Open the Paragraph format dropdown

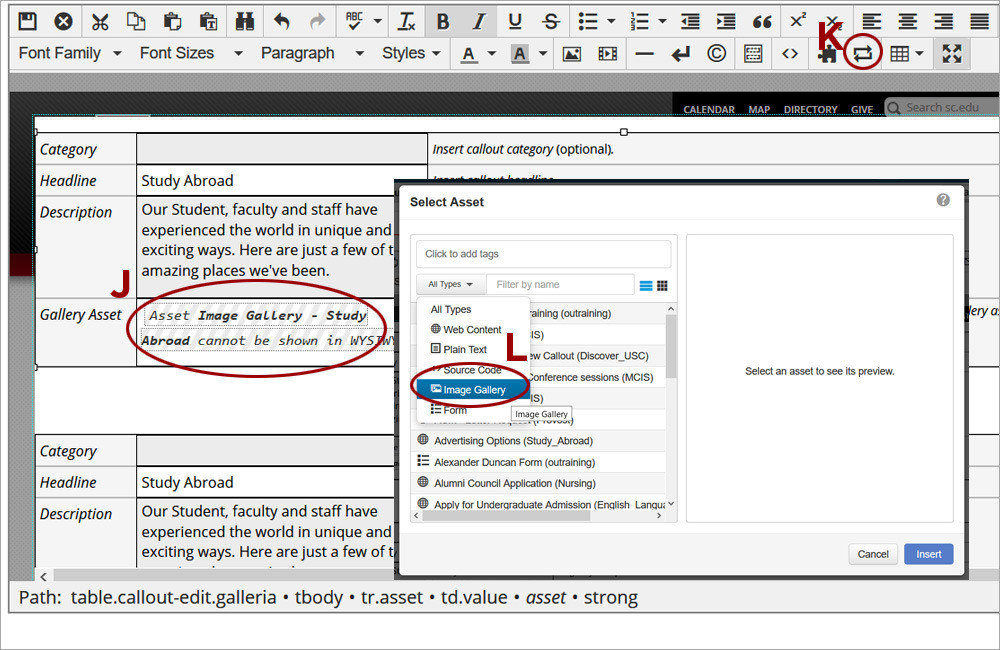312,54
